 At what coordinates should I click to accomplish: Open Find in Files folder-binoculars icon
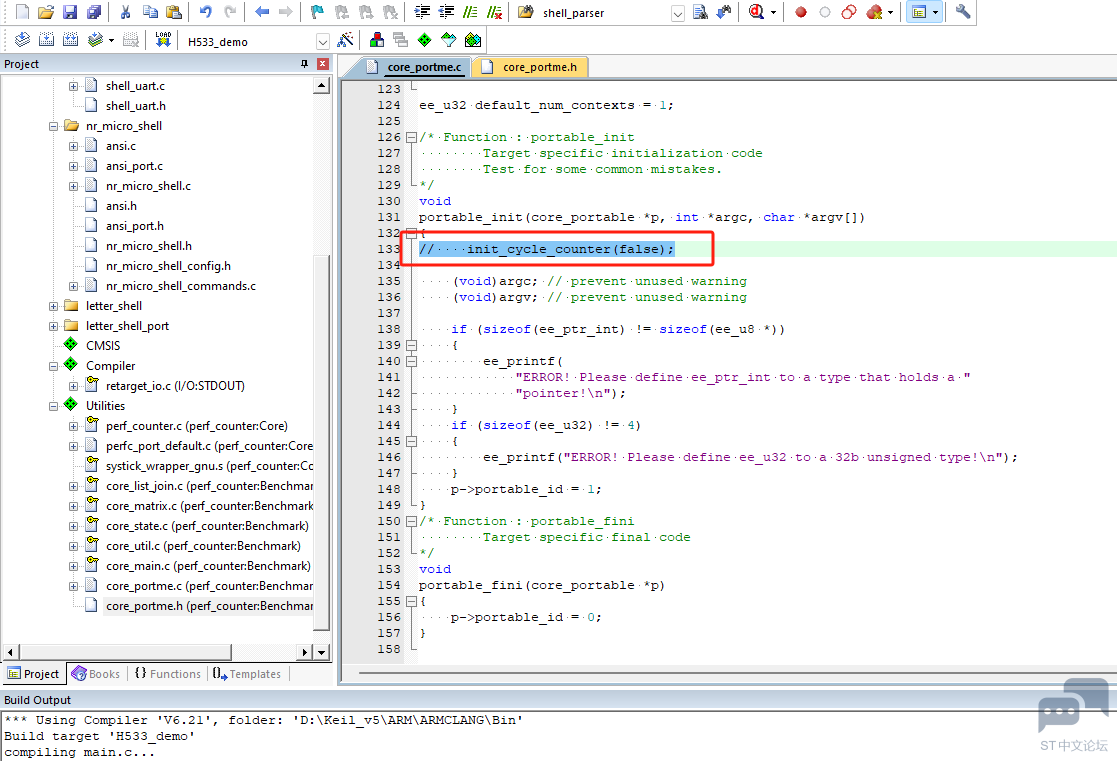coord(526,12)
